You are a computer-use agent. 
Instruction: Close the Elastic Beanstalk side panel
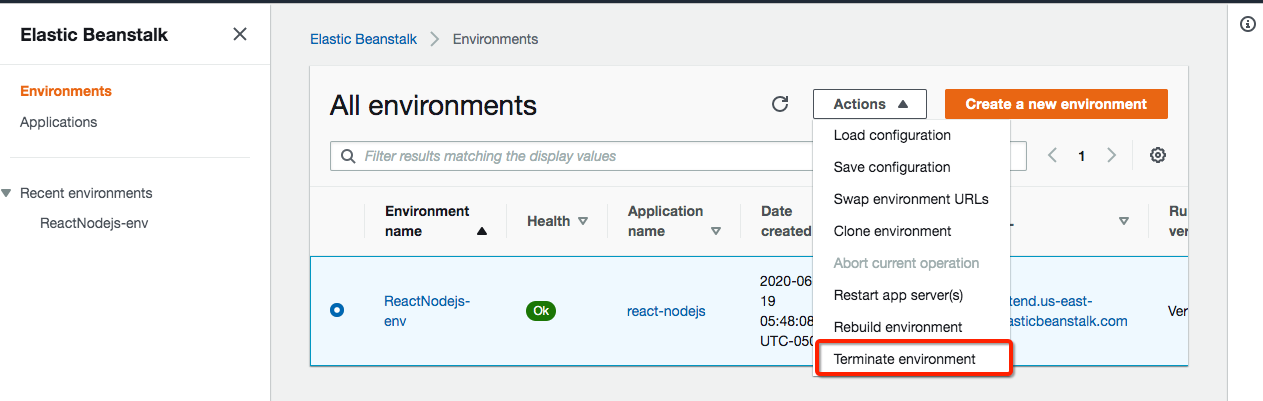coord(240,35)
